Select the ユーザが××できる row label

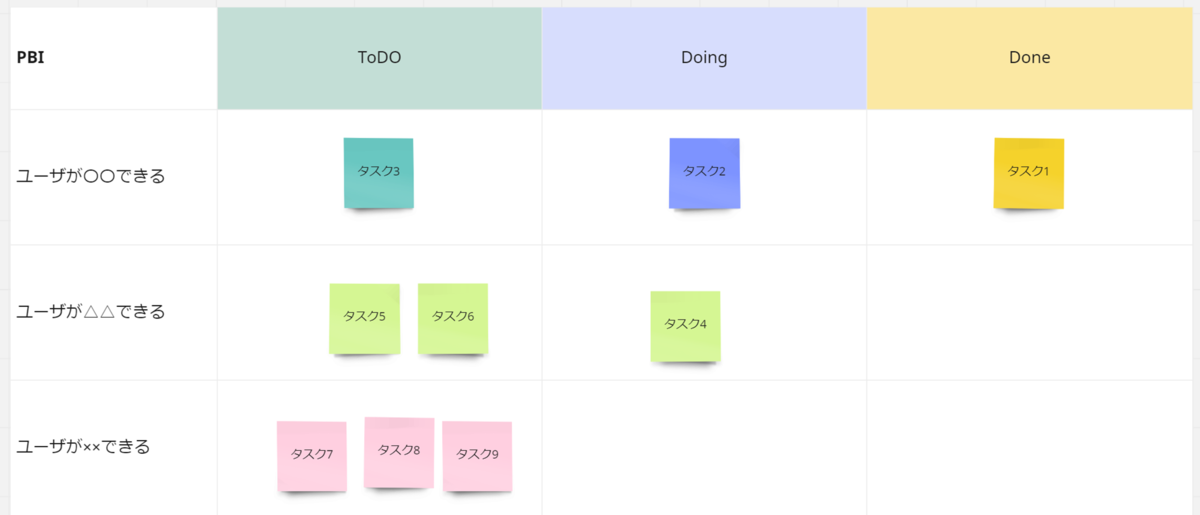coord(84,447)
